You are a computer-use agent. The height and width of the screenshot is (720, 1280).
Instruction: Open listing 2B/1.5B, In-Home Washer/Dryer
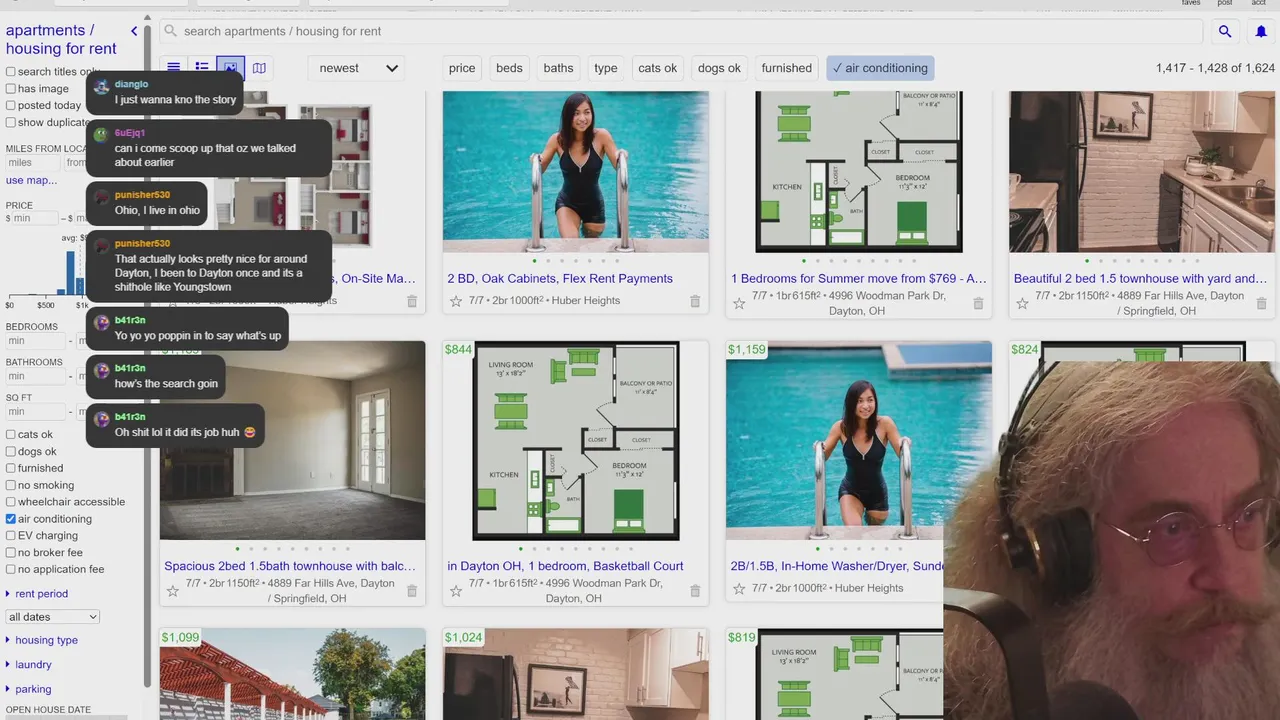pos(837,566)
